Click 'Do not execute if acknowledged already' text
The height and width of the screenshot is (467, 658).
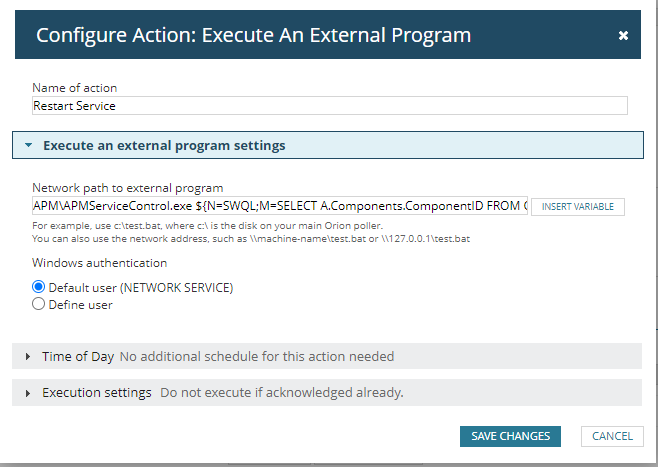point(281,394)
